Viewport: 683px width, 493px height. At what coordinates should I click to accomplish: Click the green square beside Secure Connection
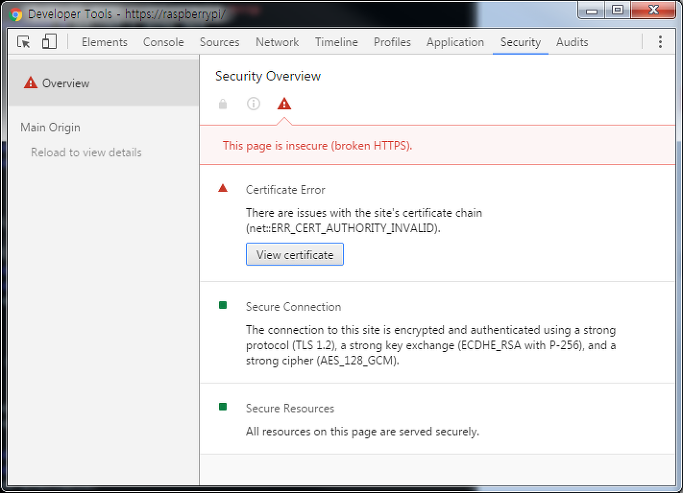click(223, 305)
